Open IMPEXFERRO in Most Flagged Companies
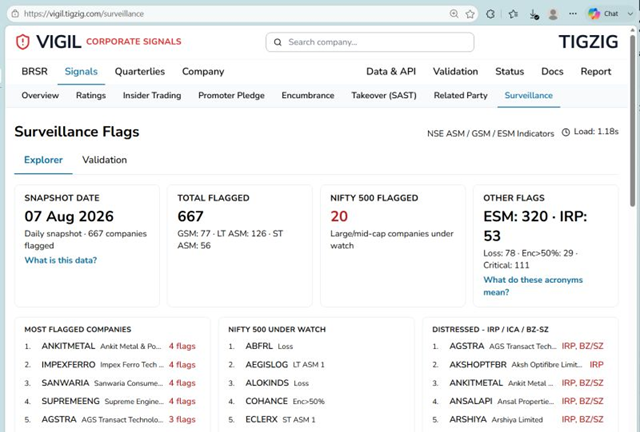Viewport: 640px width, 432px height. (x=110, y=365)
